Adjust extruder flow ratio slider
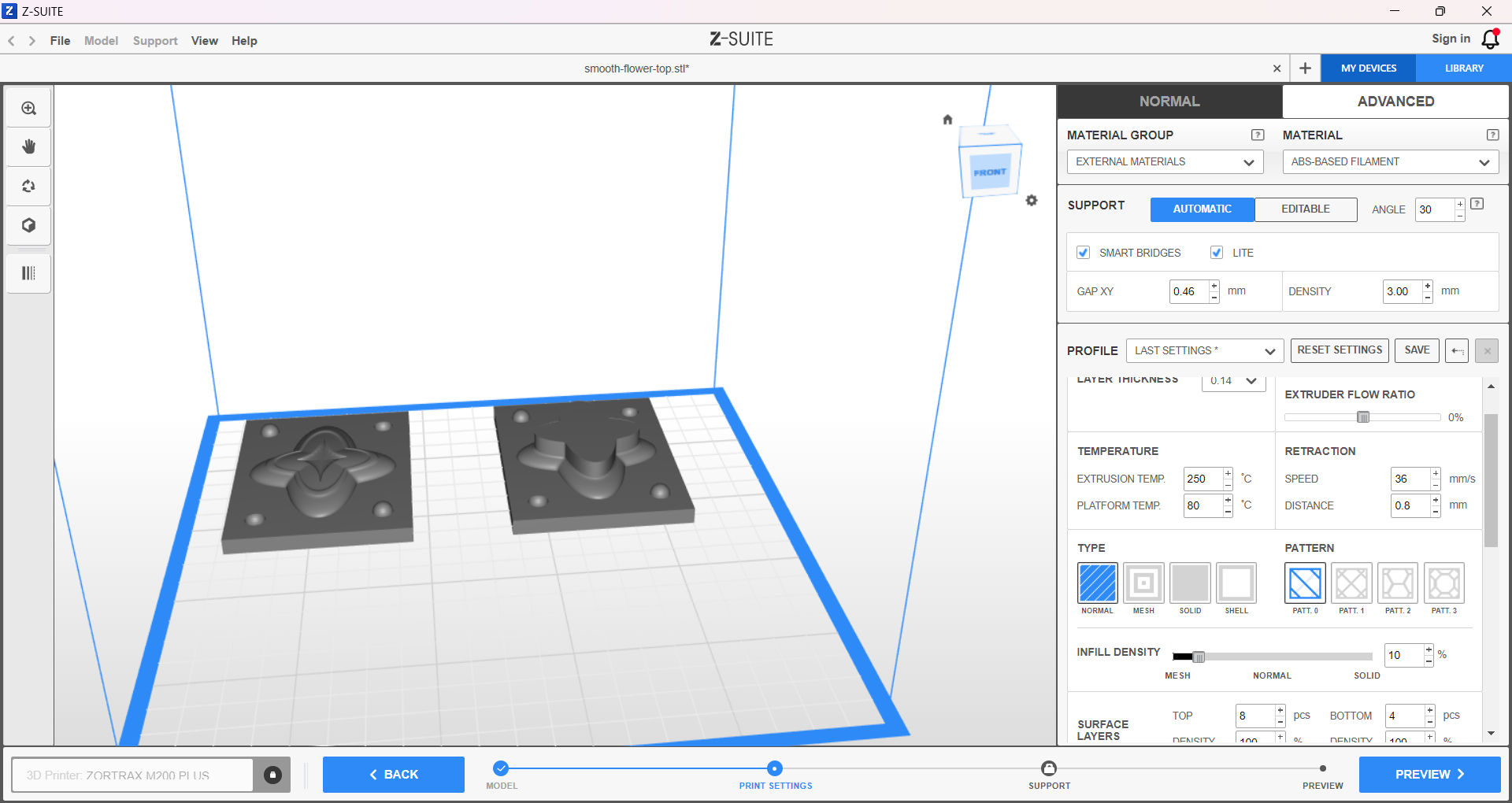 tap(1362, 417)
